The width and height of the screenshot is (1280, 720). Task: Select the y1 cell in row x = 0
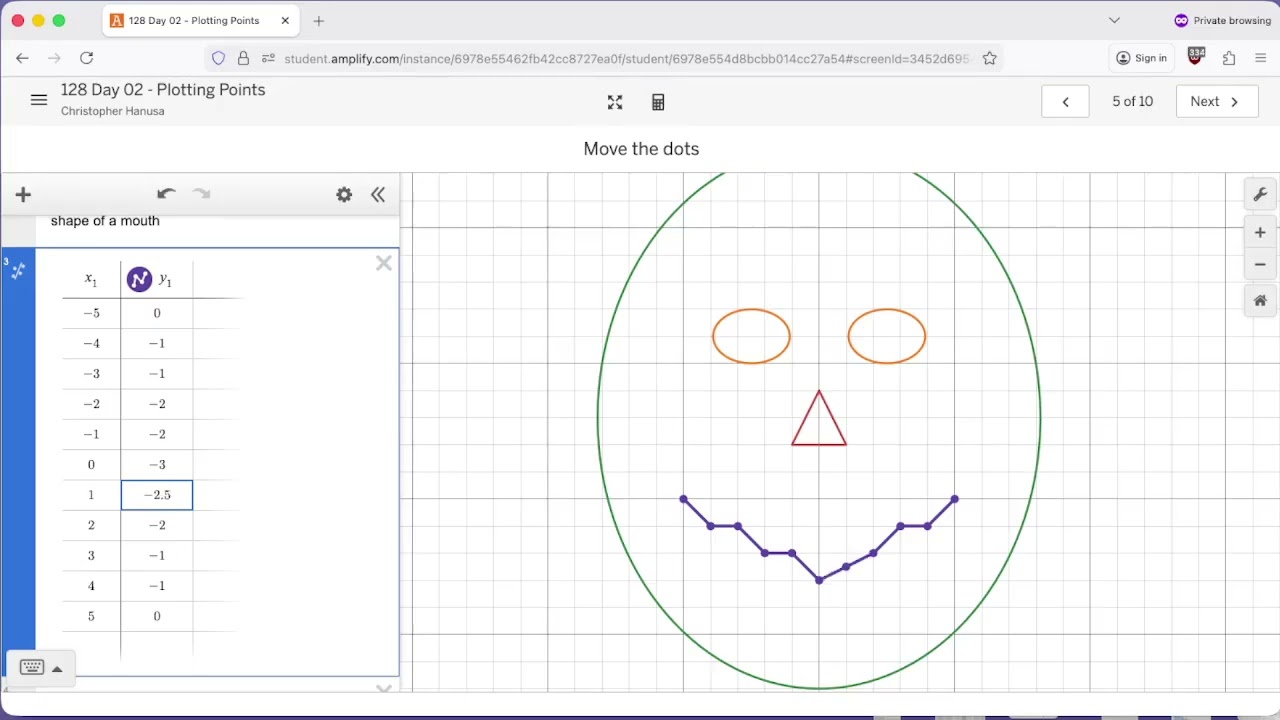pyautogui.click(x=157, y=464)
